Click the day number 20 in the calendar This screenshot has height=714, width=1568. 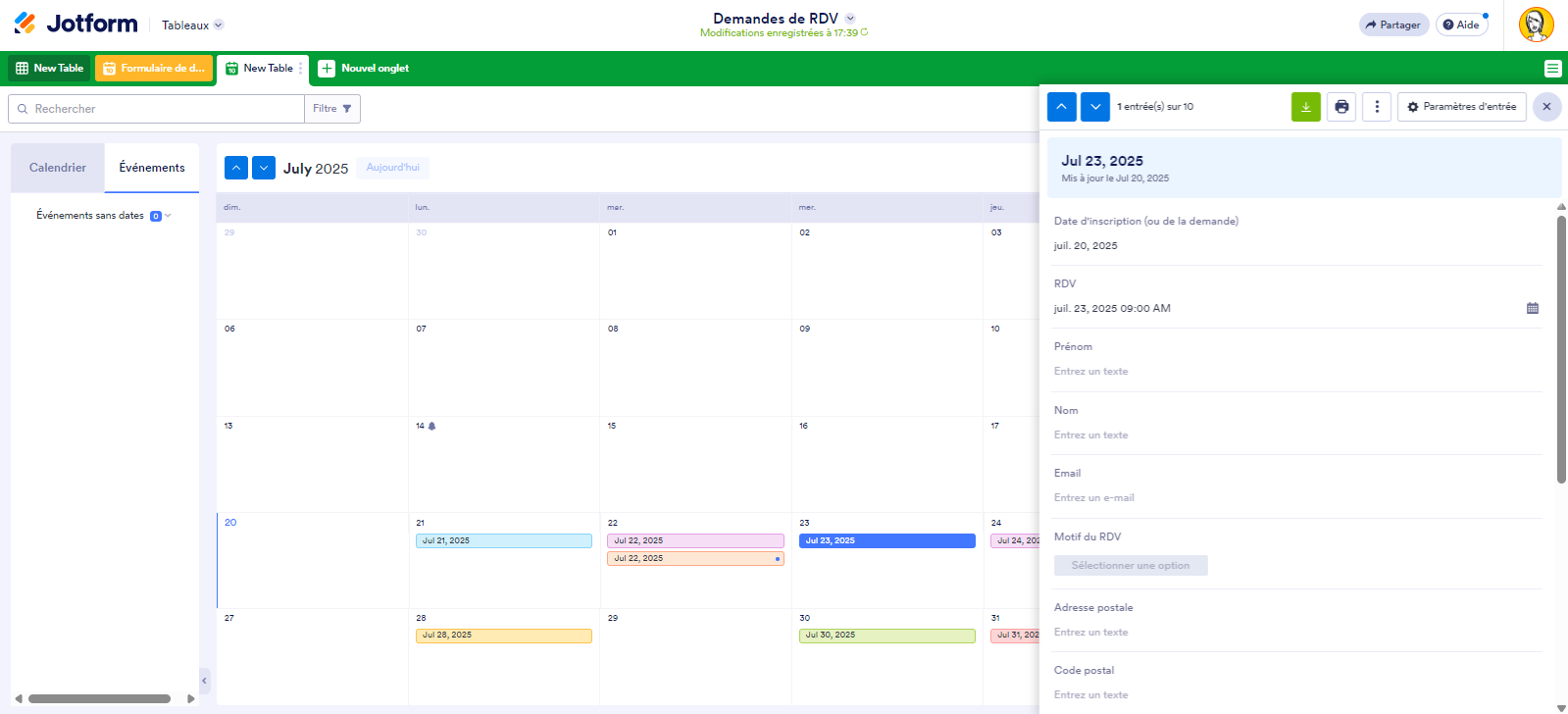tap(230, 523)
